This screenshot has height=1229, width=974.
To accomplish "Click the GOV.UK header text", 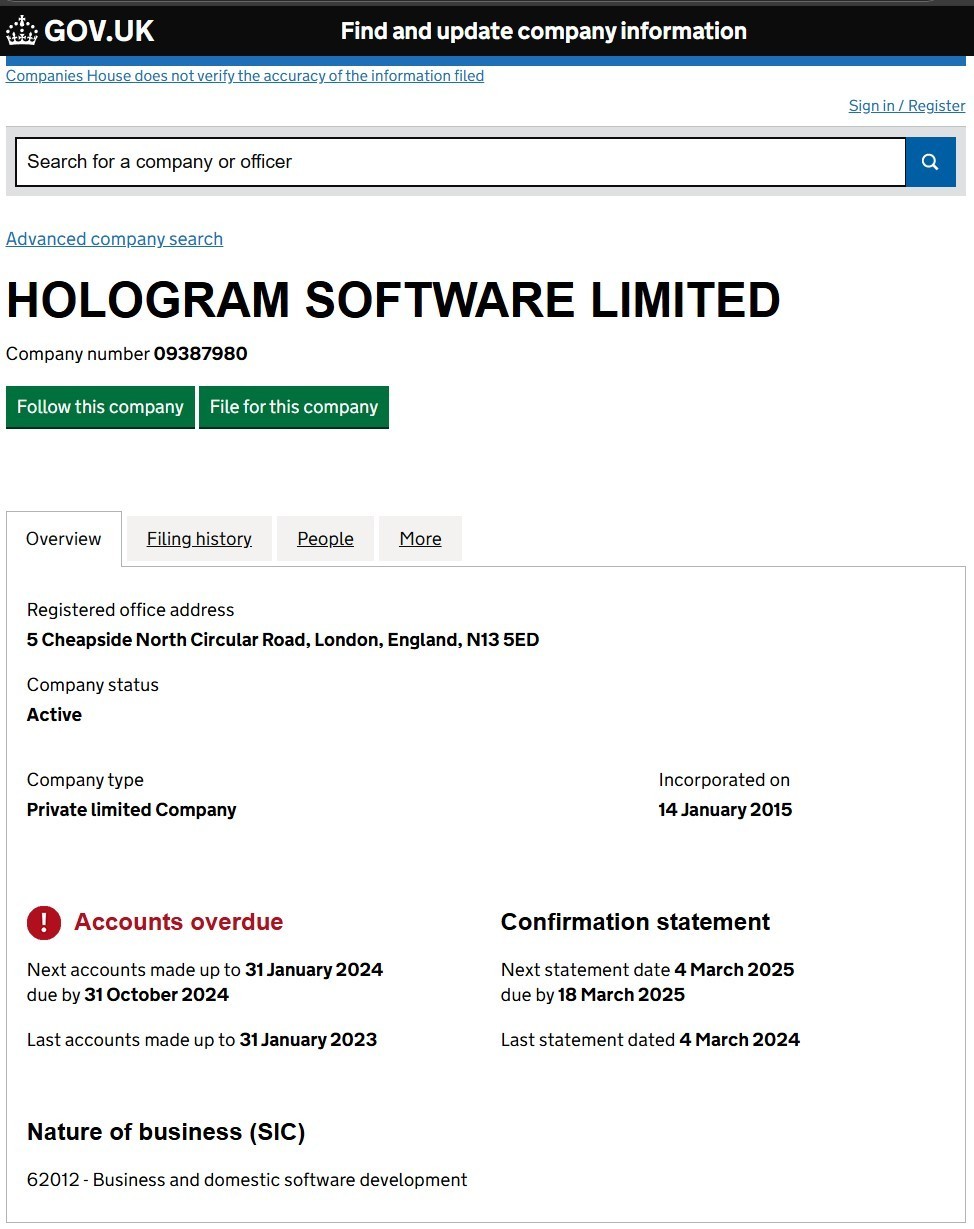I will (99, 31).
